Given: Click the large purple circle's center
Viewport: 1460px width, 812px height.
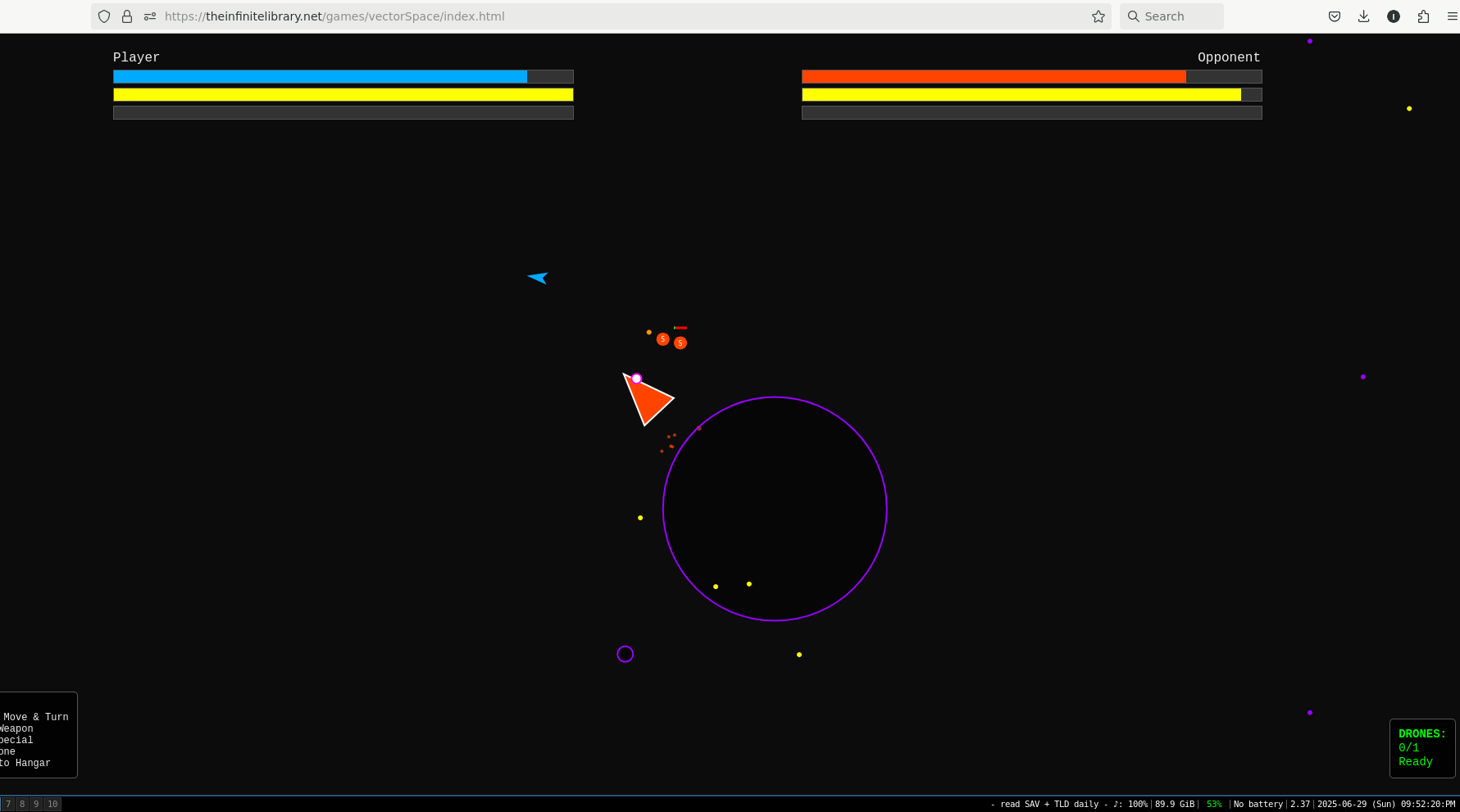Looking at the screenshot, I should point(775,509).
